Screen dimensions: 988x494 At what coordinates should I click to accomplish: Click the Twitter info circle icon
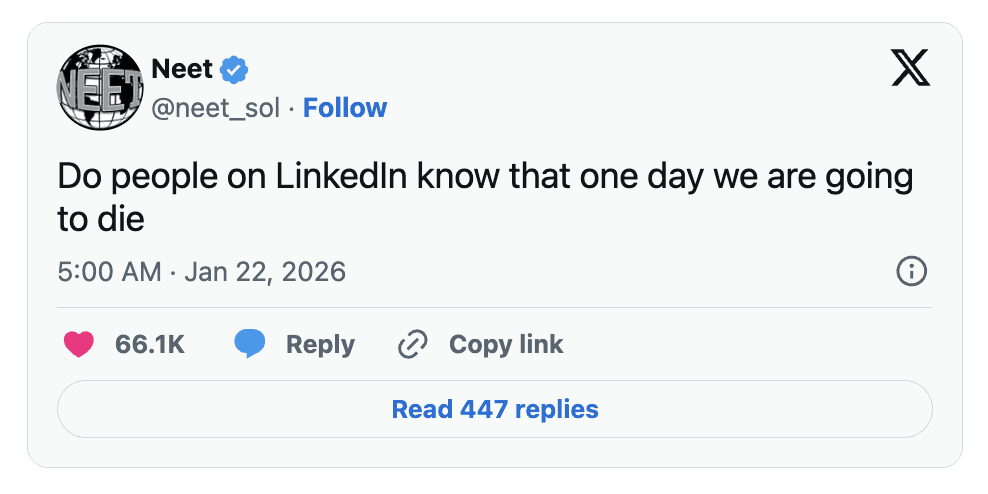point(911,271)
